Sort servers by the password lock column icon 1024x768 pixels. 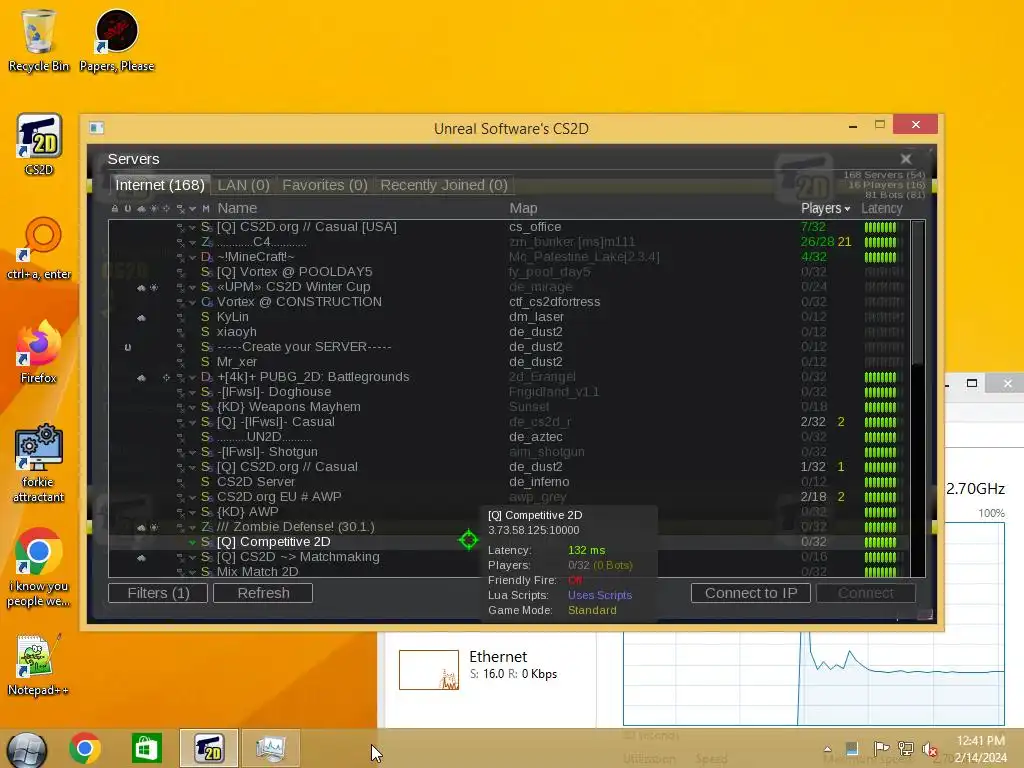pyautogui.click(x=115, y=209)
